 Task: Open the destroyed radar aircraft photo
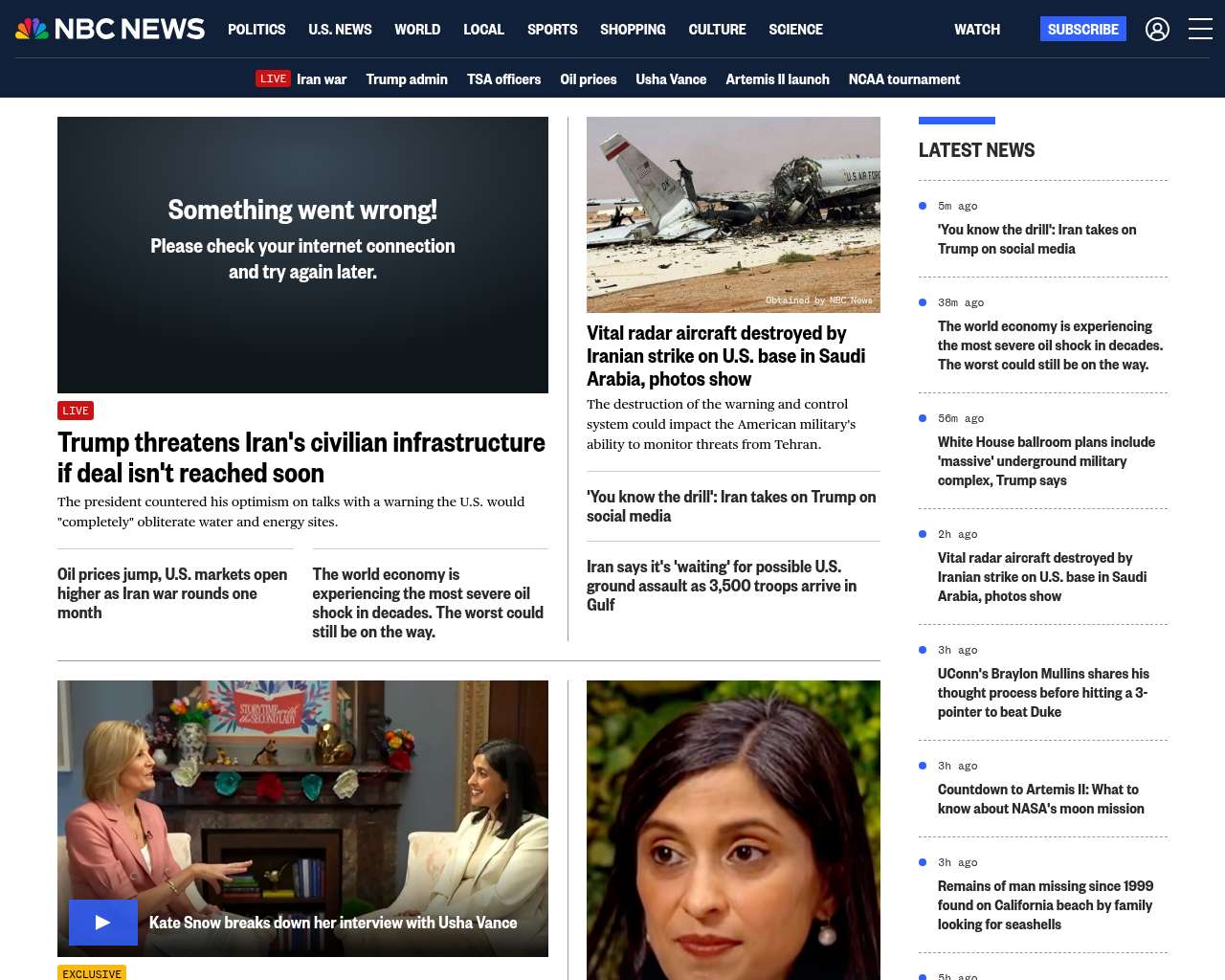pos(733,214)
